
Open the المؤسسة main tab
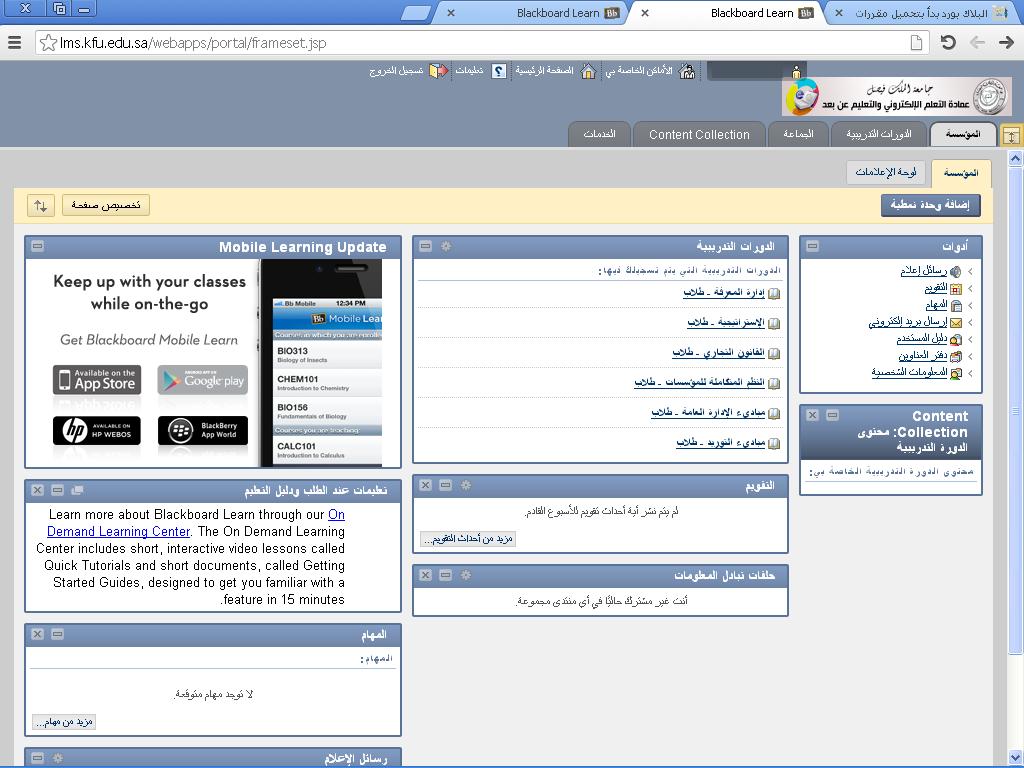pyautogui.click(x=963, y=134)
